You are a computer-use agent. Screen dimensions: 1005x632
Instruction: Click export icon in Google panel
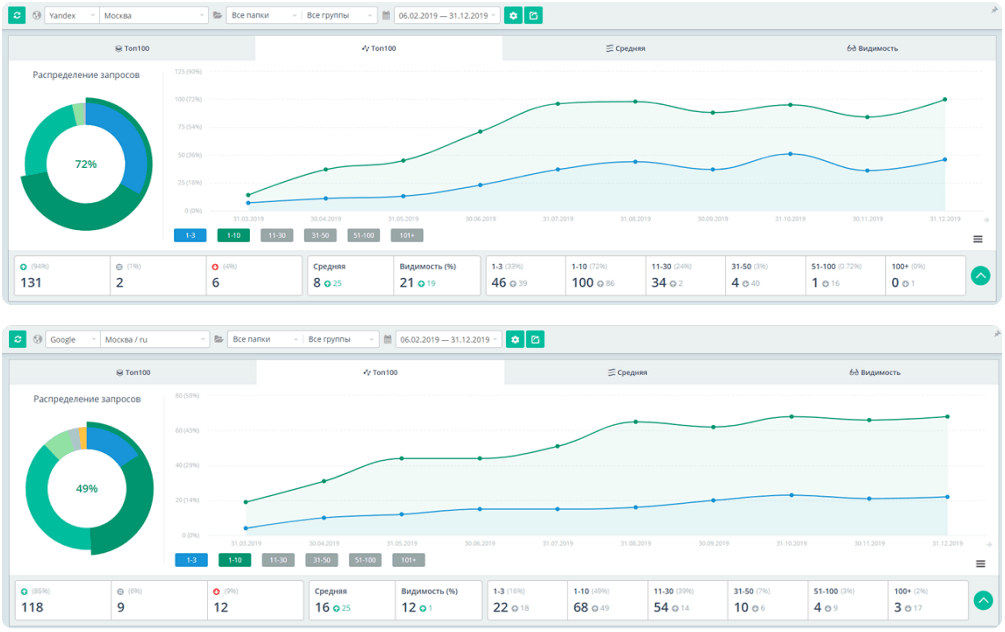pyautogui.click(x=535, y=339)
